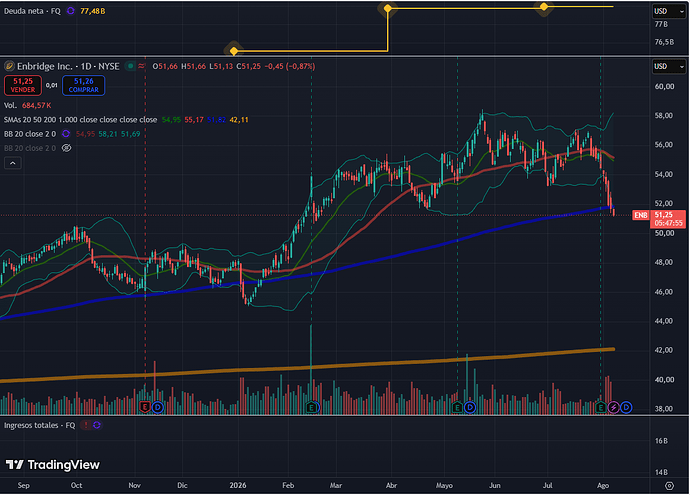
Task: Click the 58,21 upper Bollinger band value
Action: 108,134
